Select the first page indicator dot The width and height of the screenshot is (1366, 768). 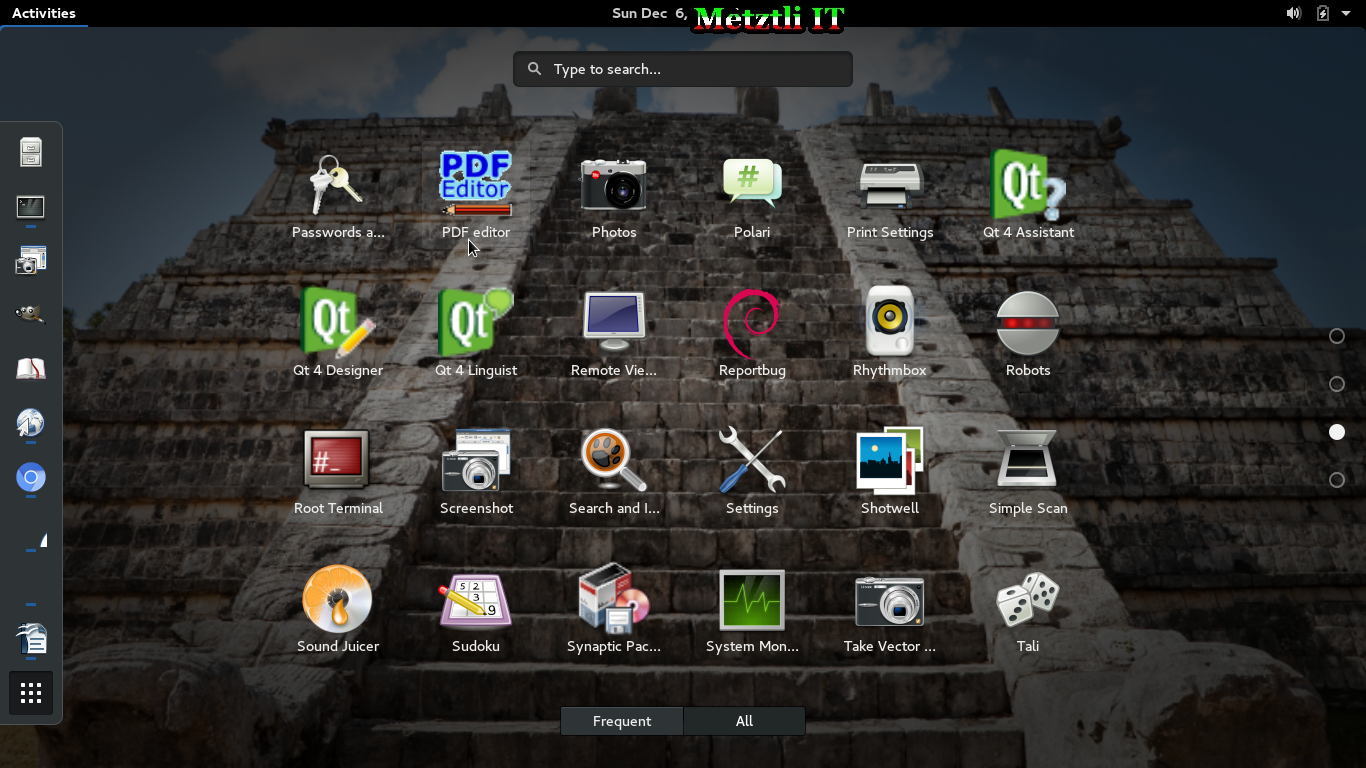(x=1337, y=336)
